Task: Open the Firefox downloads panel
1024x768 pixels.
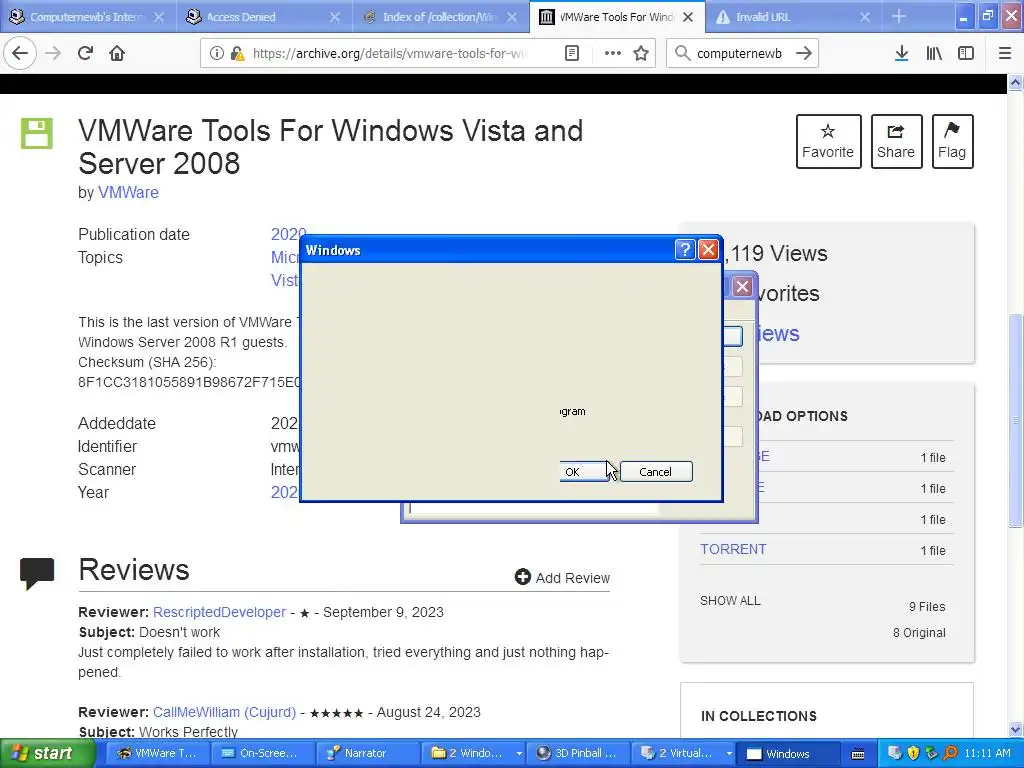Action: (902, 53)
